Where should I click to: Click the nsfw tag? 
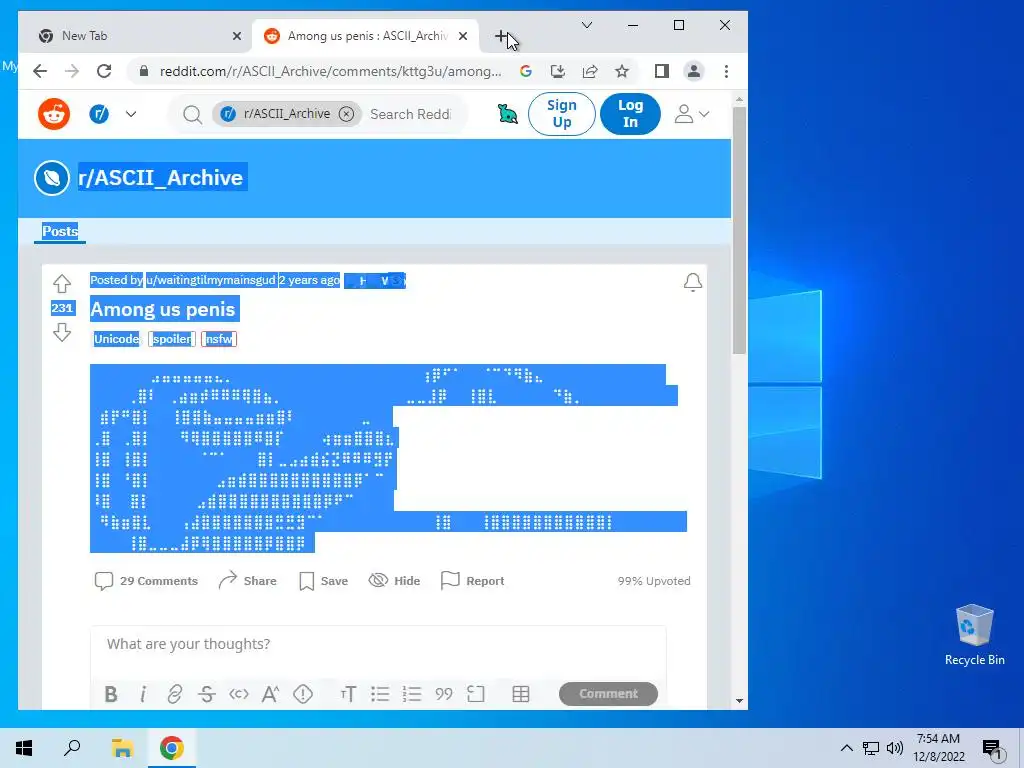(x=219, y=339)
